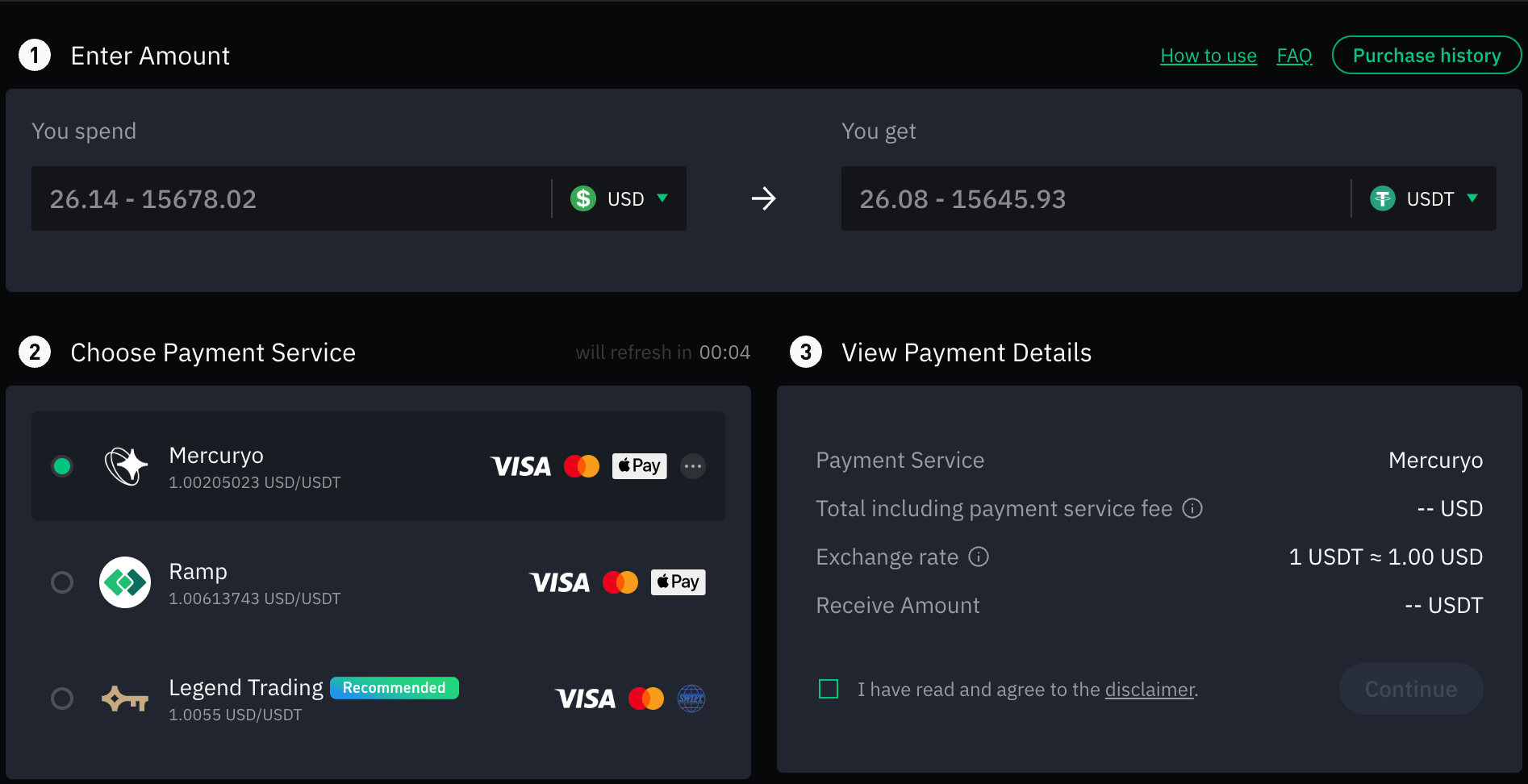Image resolution: width=1528 pixels, height=784 pixels.
Task: Click the Ramp logo icon
Action: point(125,582)
